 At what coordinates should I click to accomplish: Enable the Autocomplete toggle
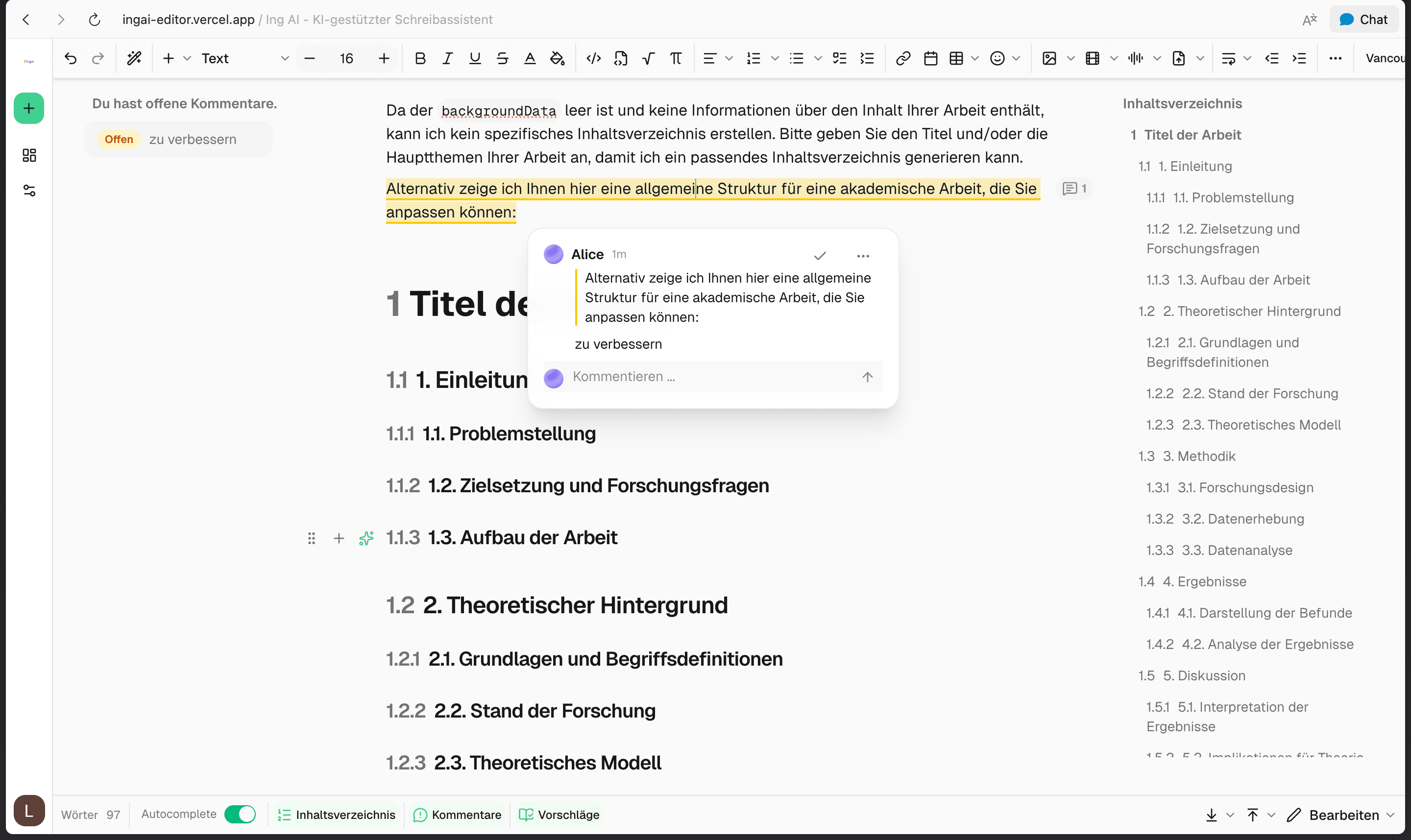click(x=240, y=814)
